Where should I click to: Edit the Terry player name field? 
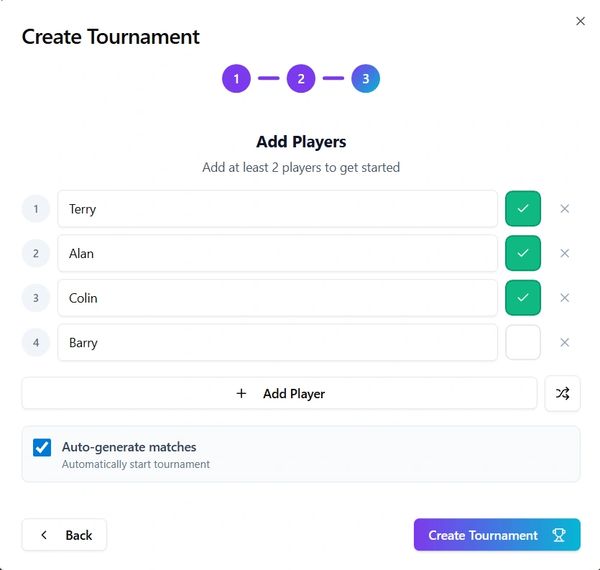pos(277,209)
